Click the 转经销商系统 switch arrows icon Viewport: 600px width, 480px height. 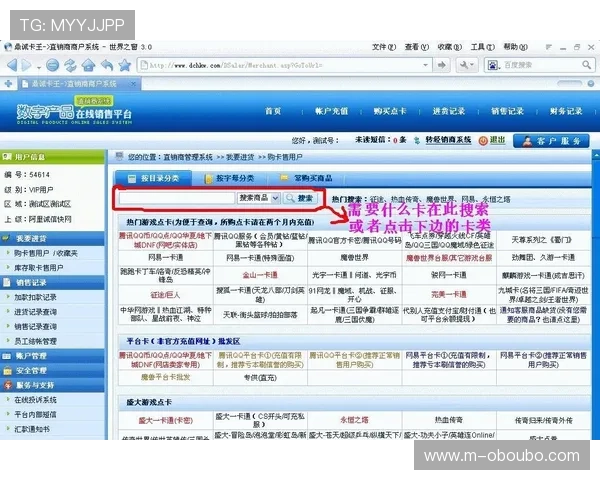[417, 140]
